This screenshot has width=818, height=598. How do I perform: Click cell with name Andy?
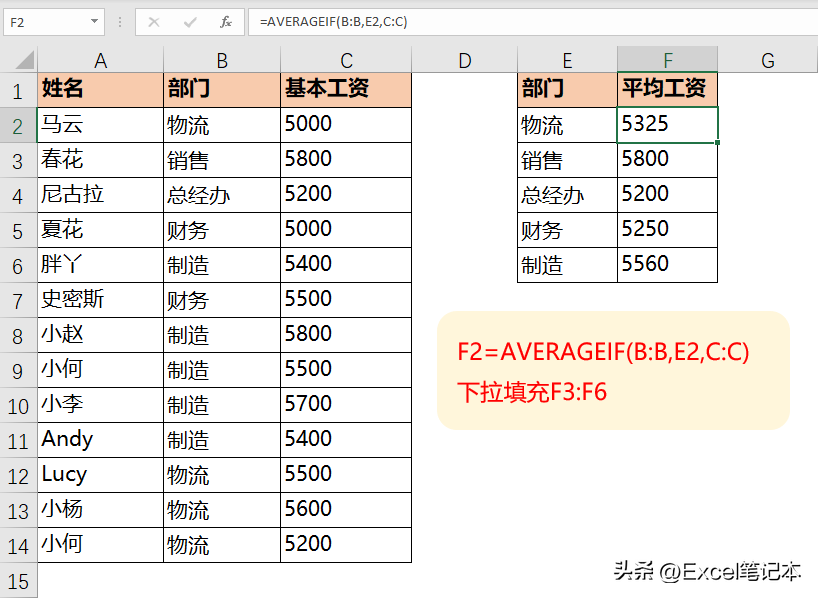tap(100, 439)
